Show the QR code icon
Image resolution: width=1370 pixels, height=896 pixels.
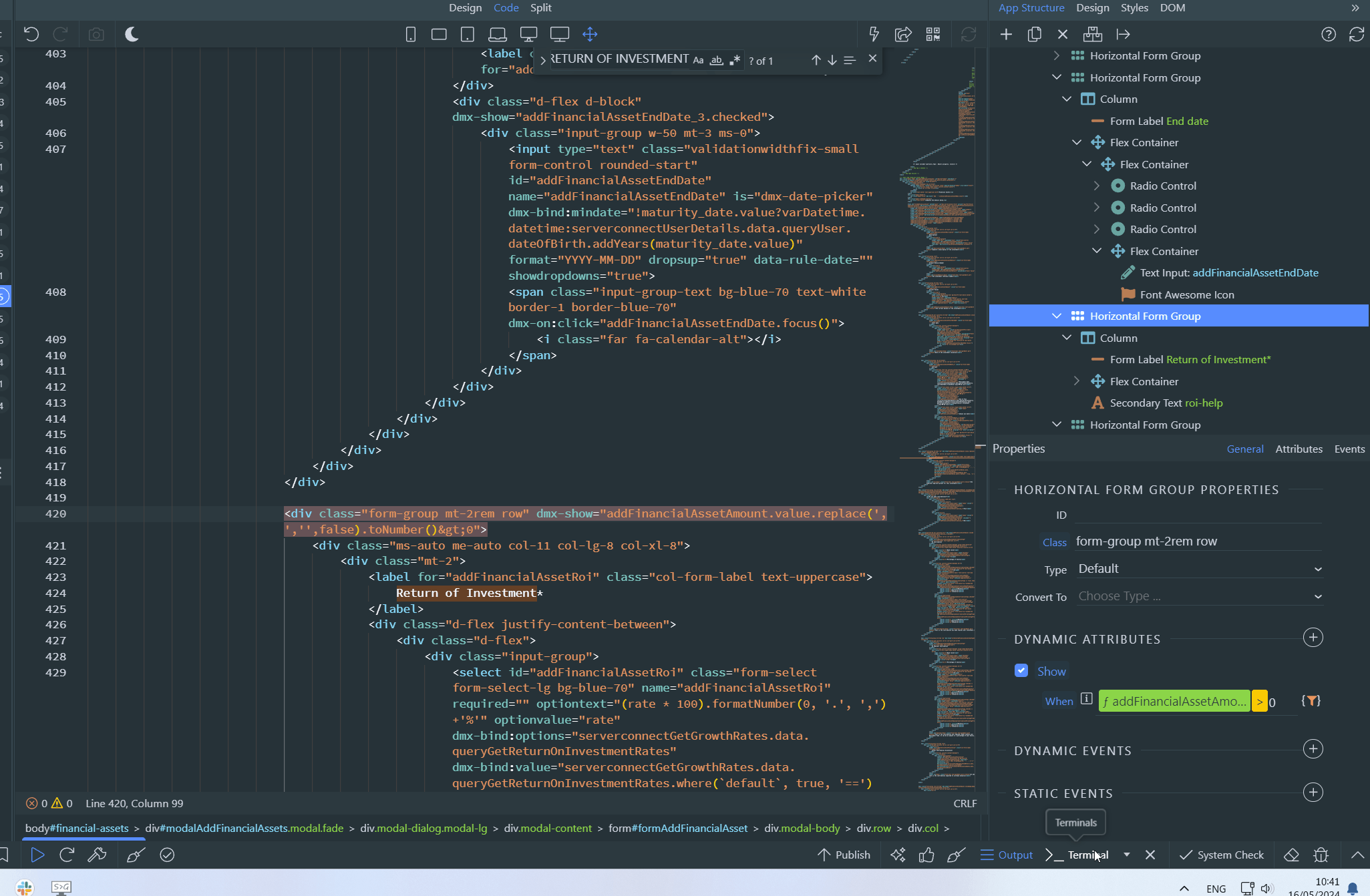[x=933, y=34]
